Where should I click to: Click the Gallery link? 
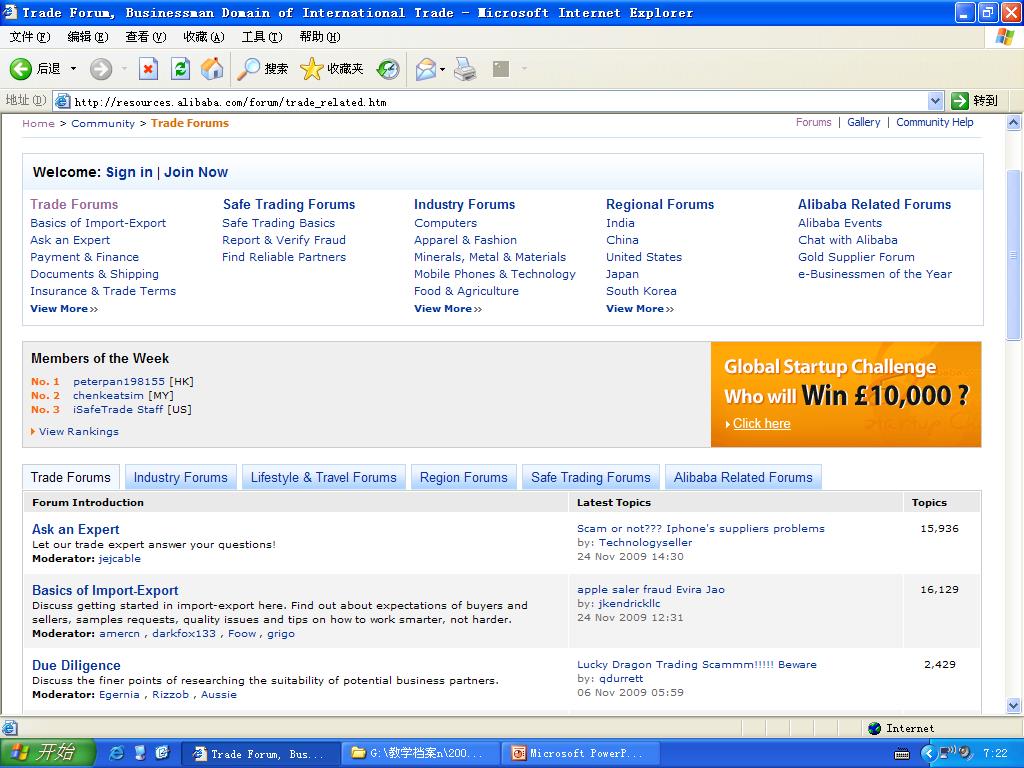coord(863,122)
